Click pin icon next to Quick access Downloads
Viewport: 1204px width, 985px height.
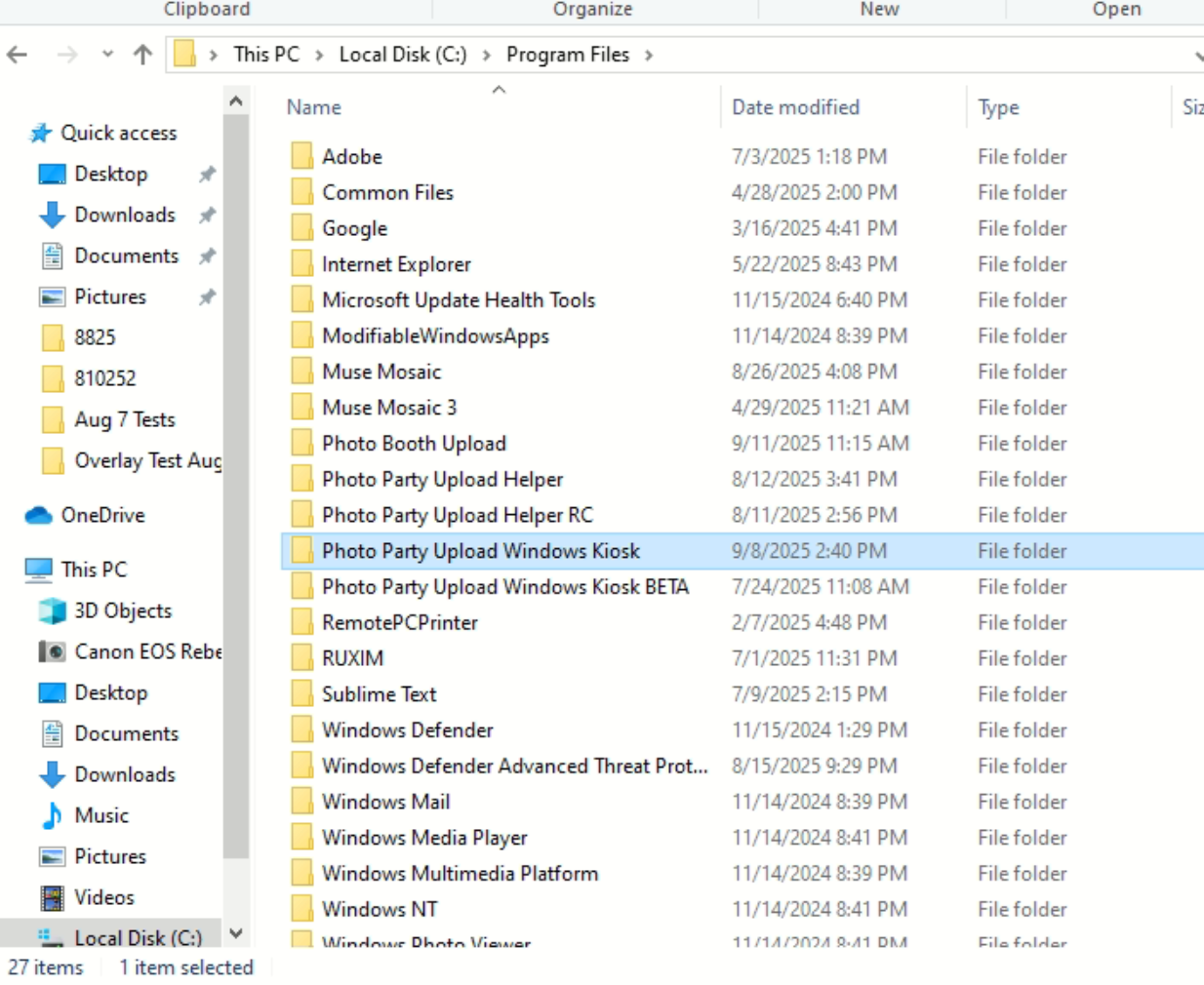coord(207,216)
